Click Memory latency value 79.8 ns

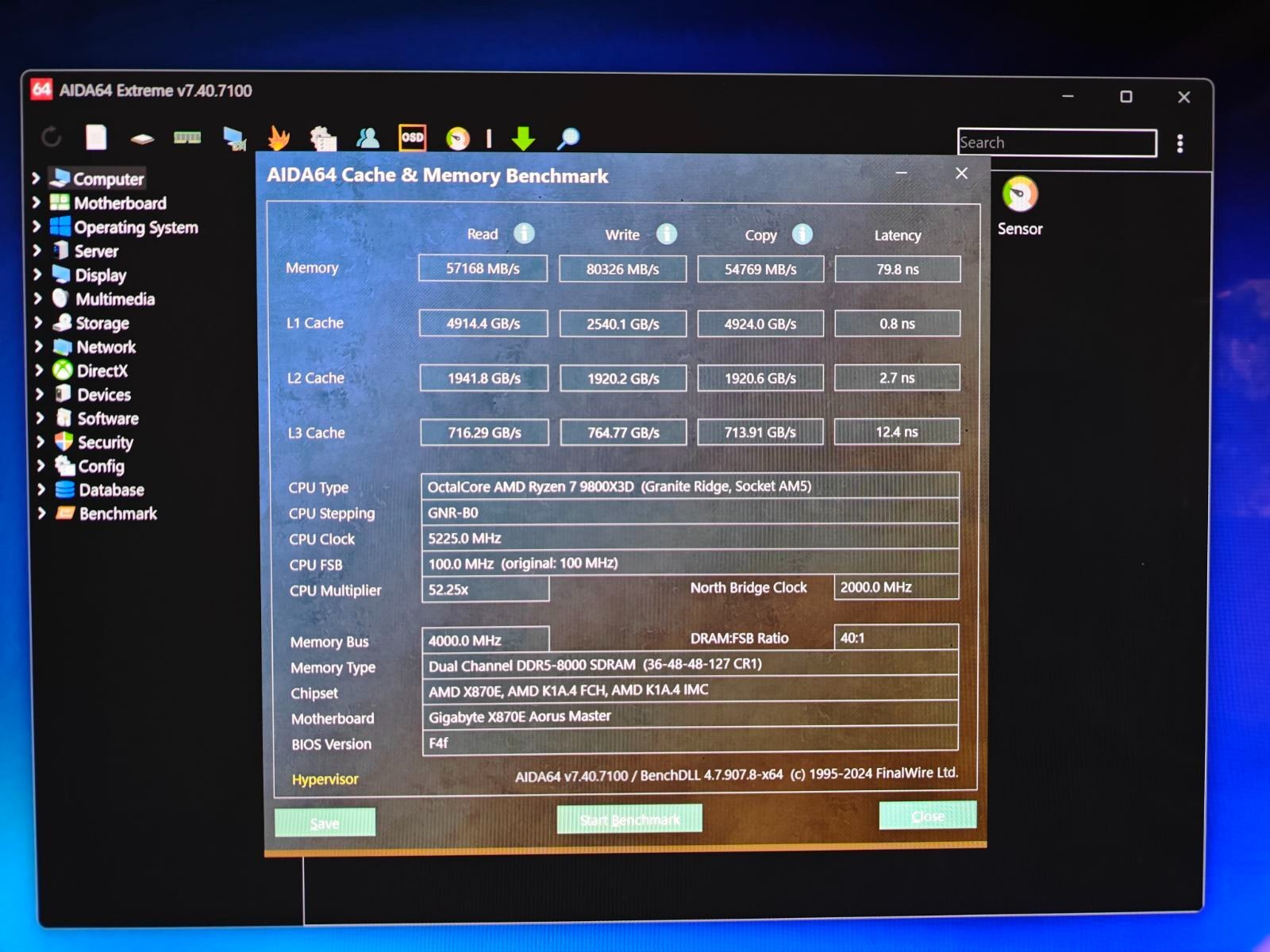tap(898, 269)
